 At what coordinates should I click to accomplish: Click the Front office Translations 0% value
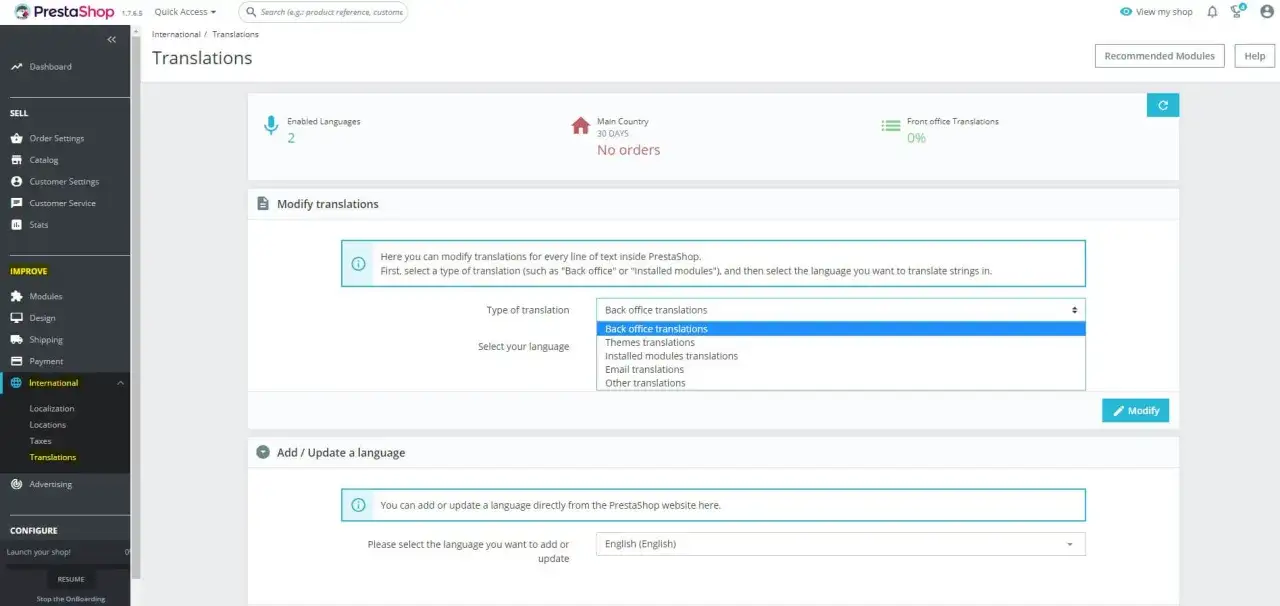916,138
